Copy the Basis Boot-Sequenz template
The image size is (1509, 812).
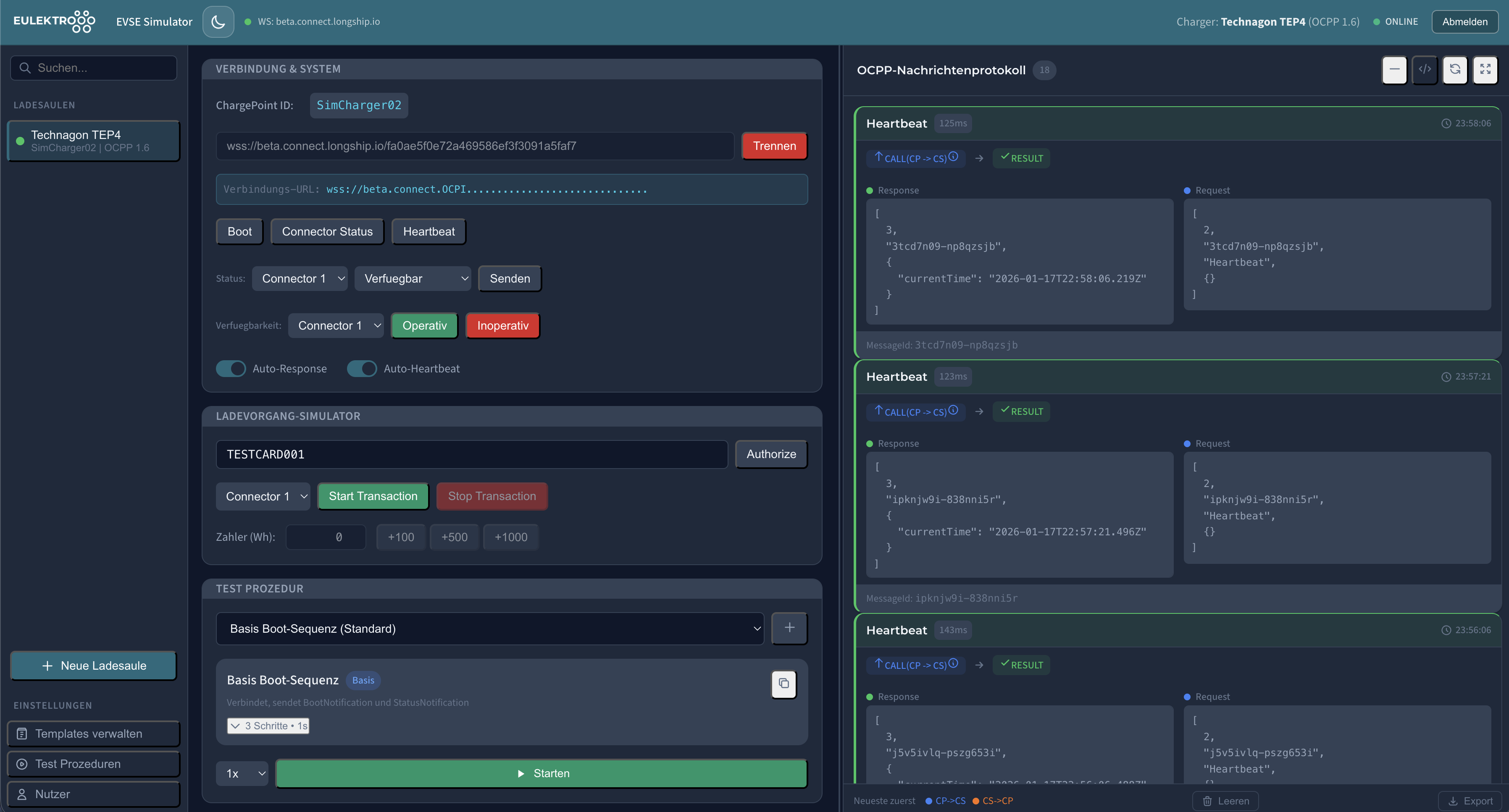[784, 684]
